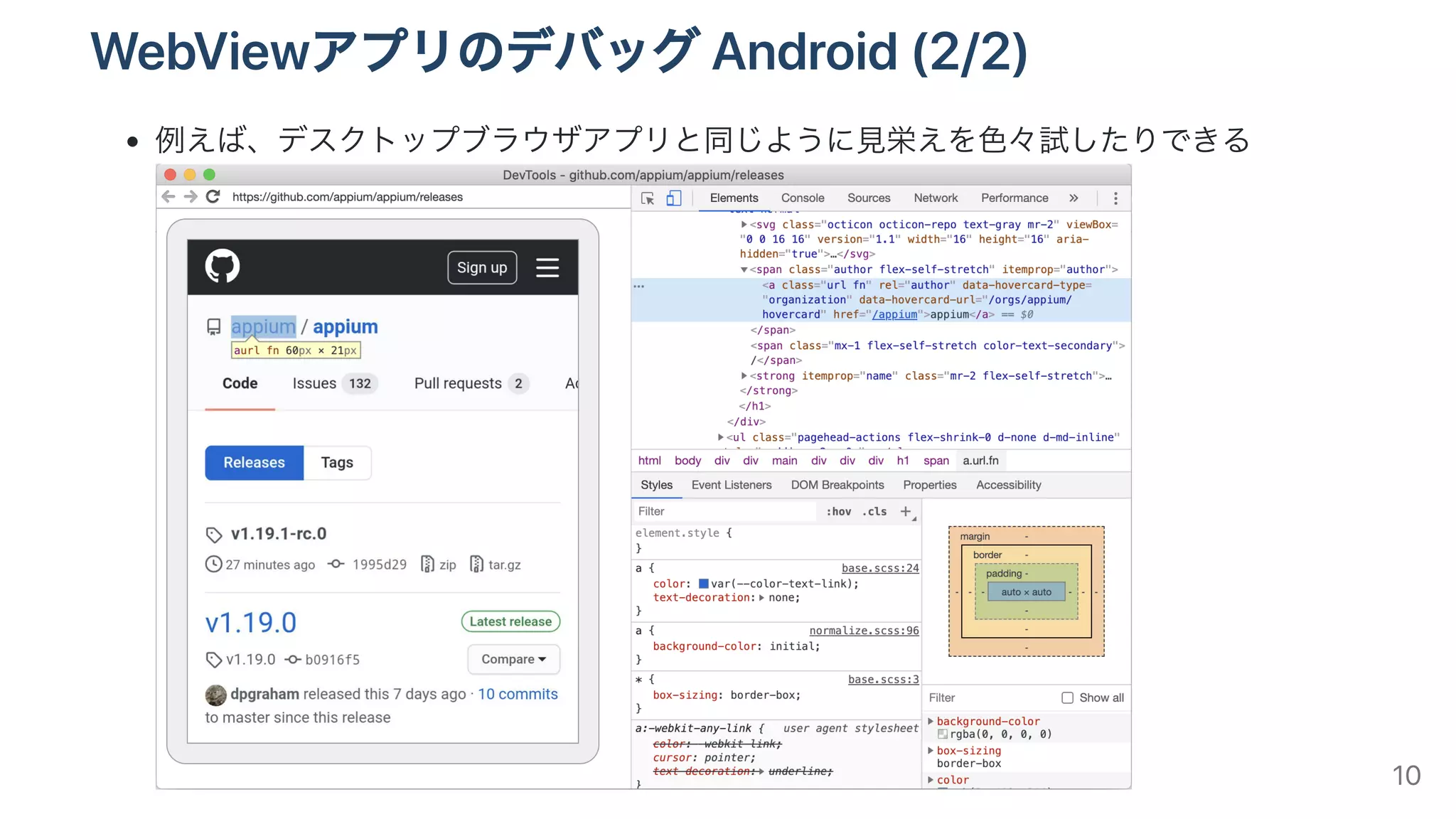Screen dimensions: 1456x819
Task: Click the Computed Filter input field
Action: pyautogui.click(x=990, y=698)
